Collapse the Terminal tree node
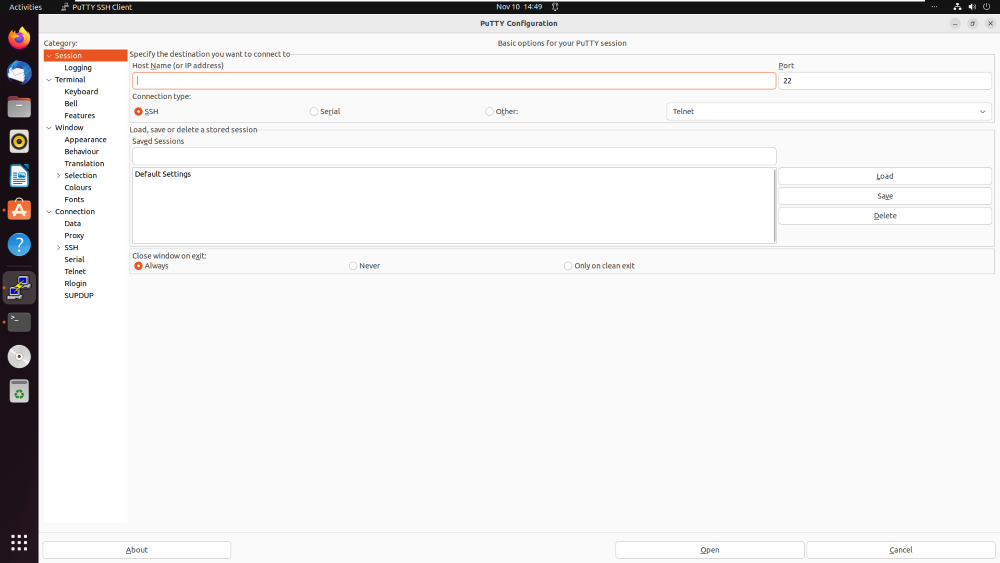The width and height of the screenshot is (1000, 563). click(x=49, y=80)
